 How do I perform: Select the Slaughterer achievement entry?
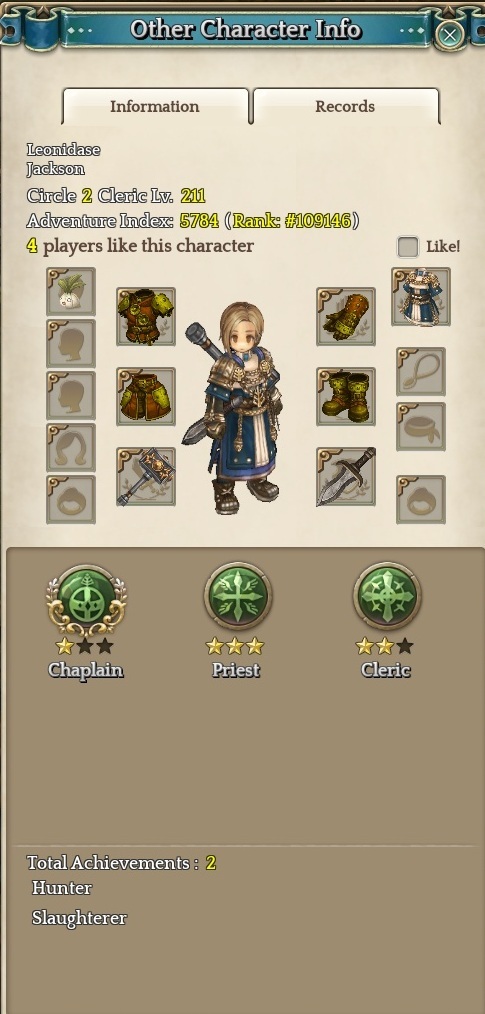80,918
